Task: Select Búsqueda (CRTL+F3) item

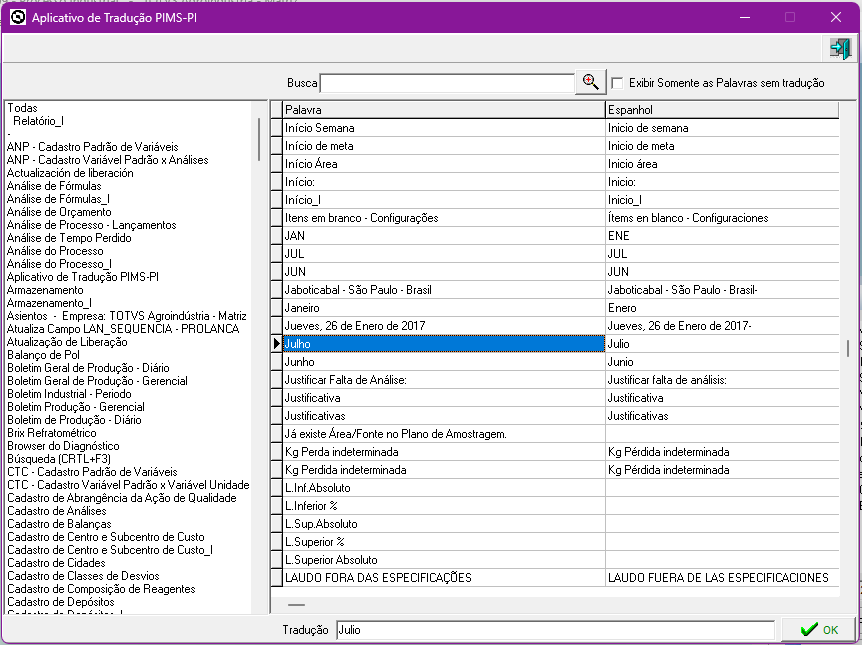Action: point(59,459)
